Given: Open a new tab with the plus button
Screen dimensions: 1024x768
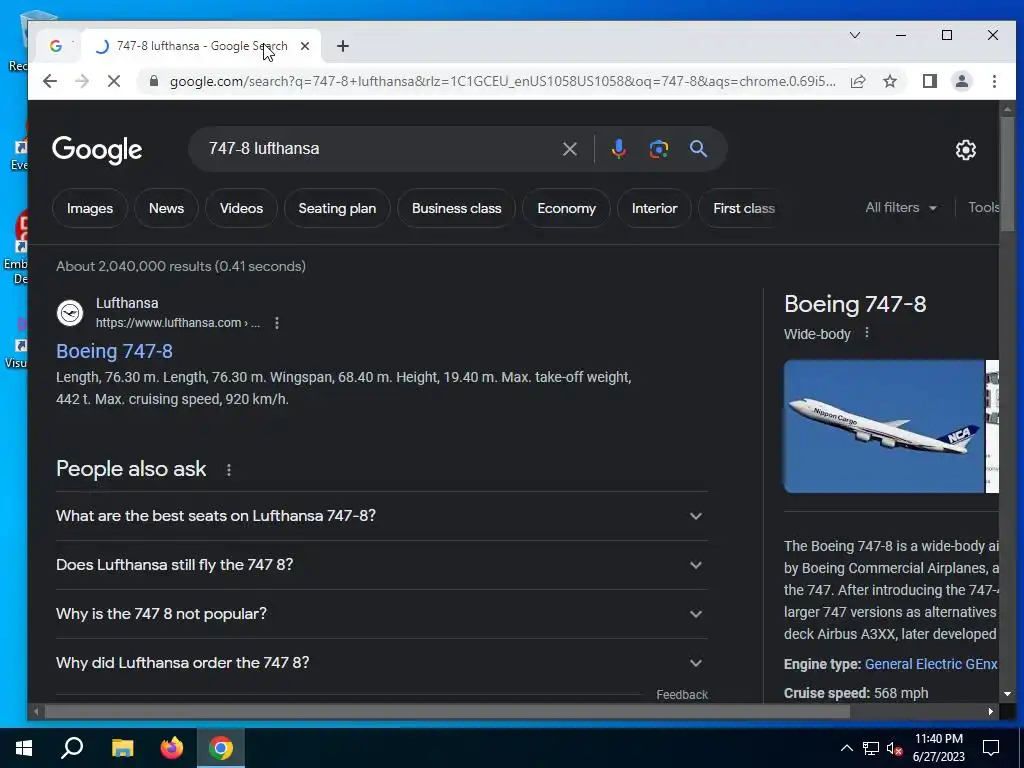Looking at the screenshot, I should coord(343,46).
